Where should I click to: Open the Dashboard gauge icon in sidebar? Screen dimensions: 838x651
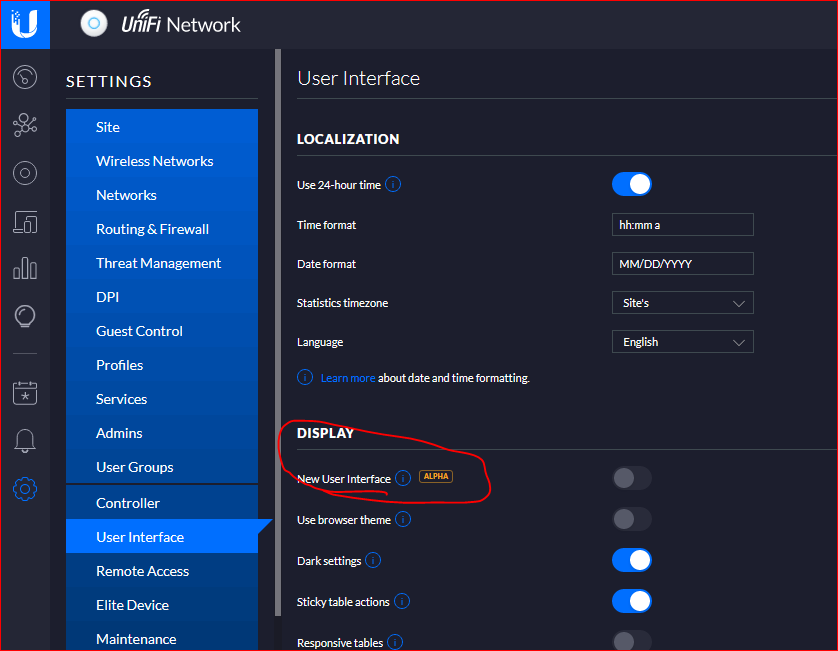tap(25, 77)
